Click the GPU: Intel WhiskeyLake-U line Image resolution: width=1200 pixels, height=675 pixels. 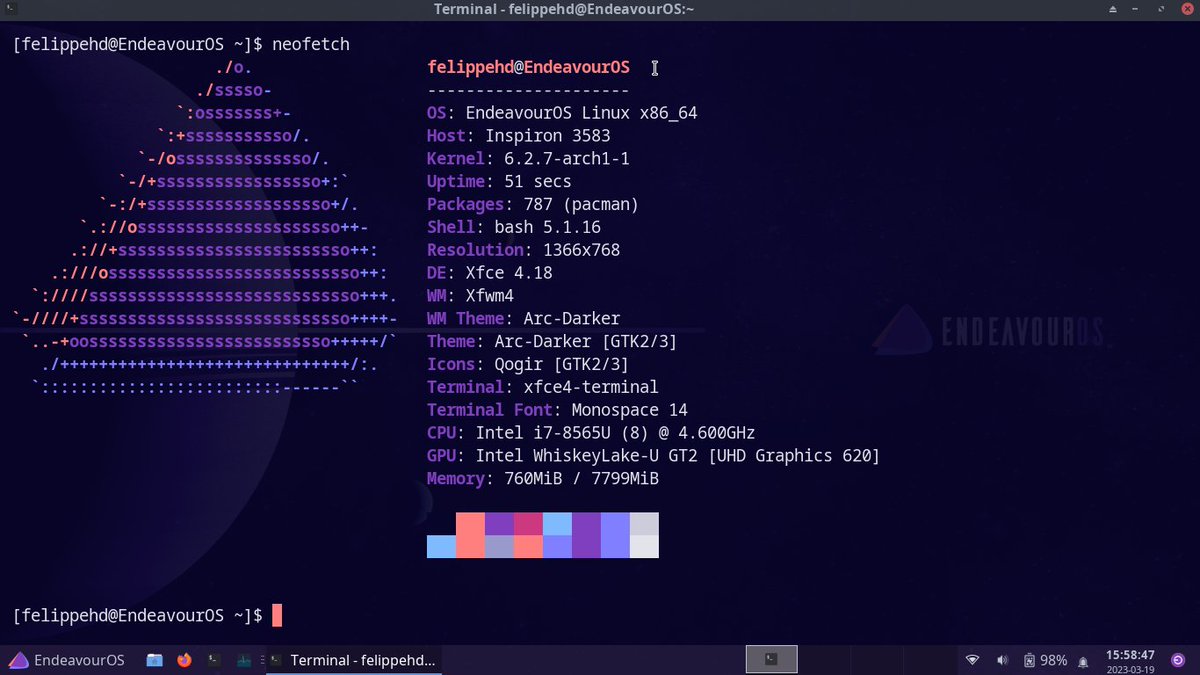(x=653, y=456)
